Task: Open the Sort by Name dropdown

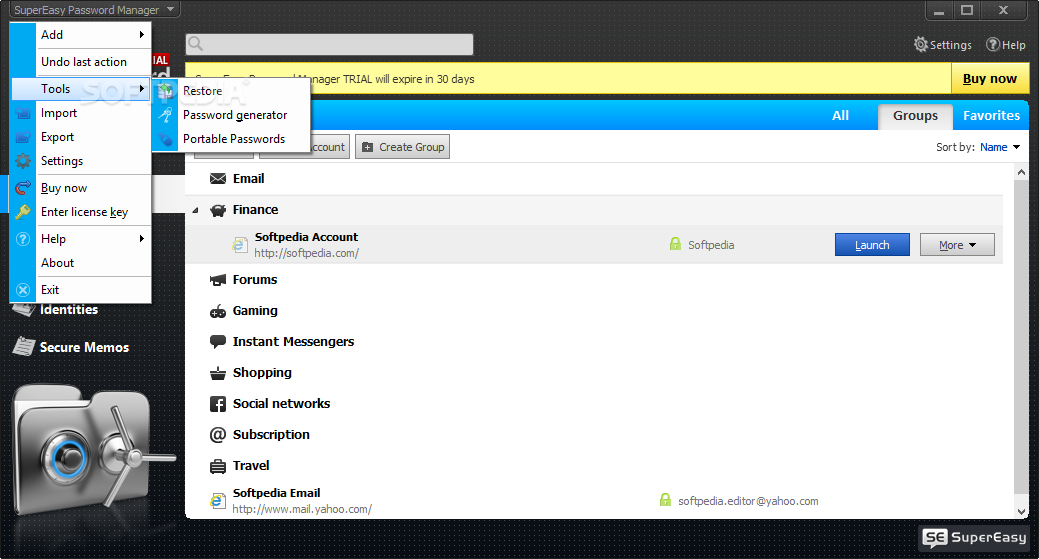Action: (x=1001, y=147)
